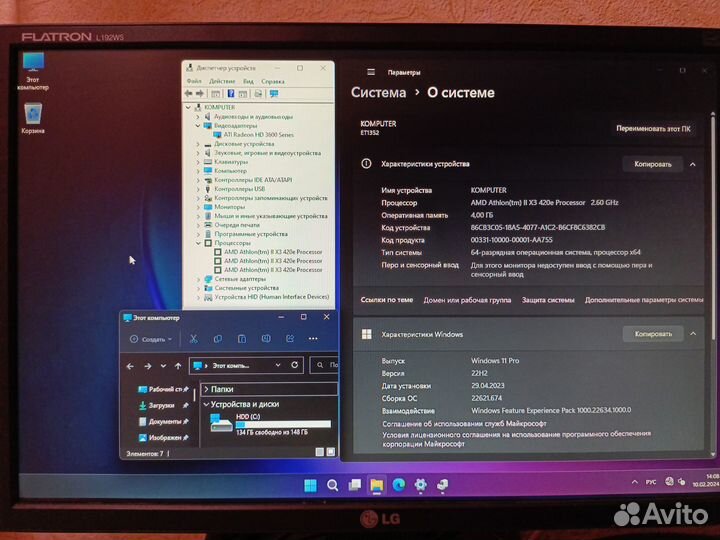Go up one folder level in Explorer
Viewport: 720px width, 540px height.
178,366
